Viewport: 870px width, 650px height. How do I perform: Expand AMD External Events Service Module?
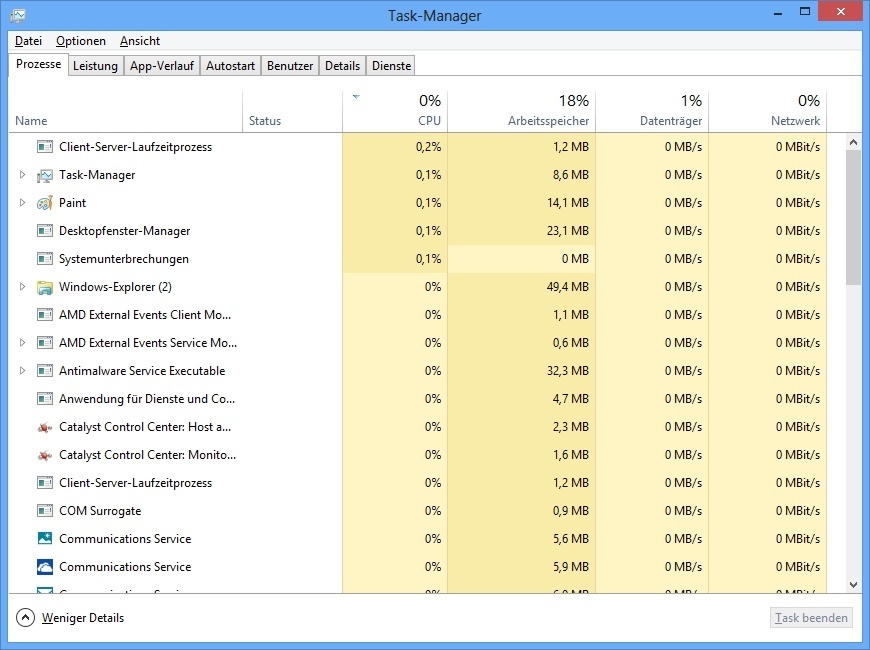point(22,342)
